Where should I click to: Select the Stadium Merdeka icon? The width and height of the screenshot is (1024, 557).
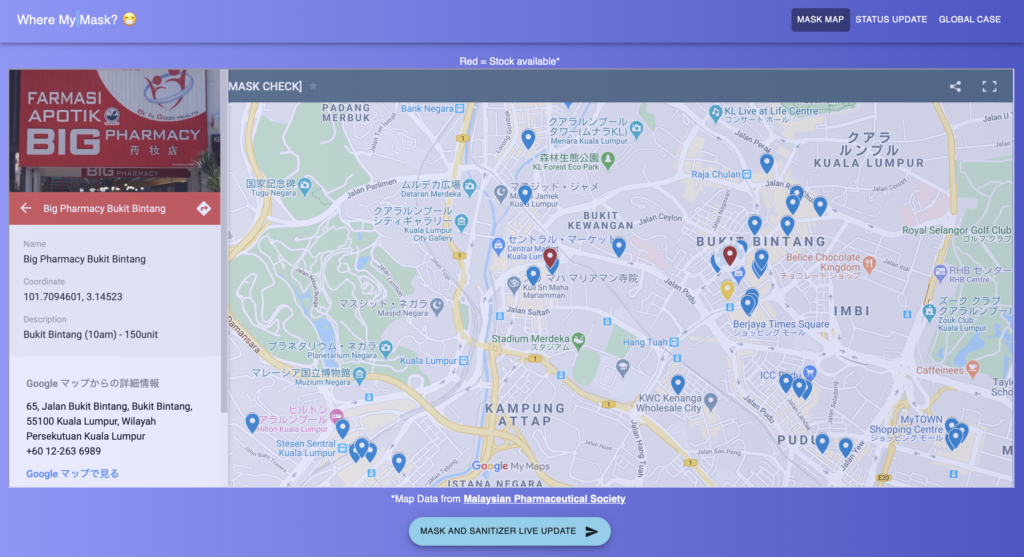point(578,340)
